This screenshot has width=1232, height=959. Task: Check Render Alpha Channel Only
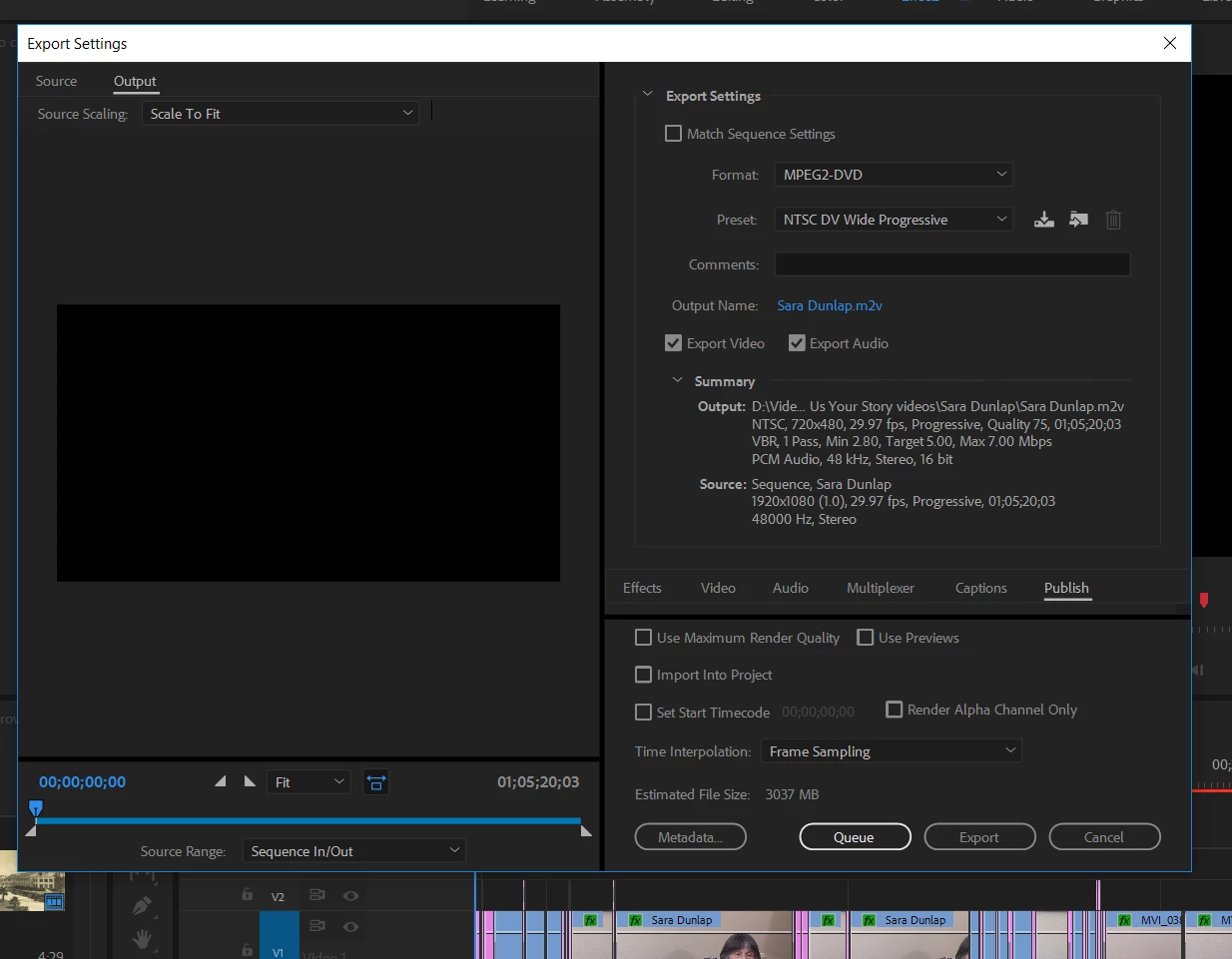[895, 710]
